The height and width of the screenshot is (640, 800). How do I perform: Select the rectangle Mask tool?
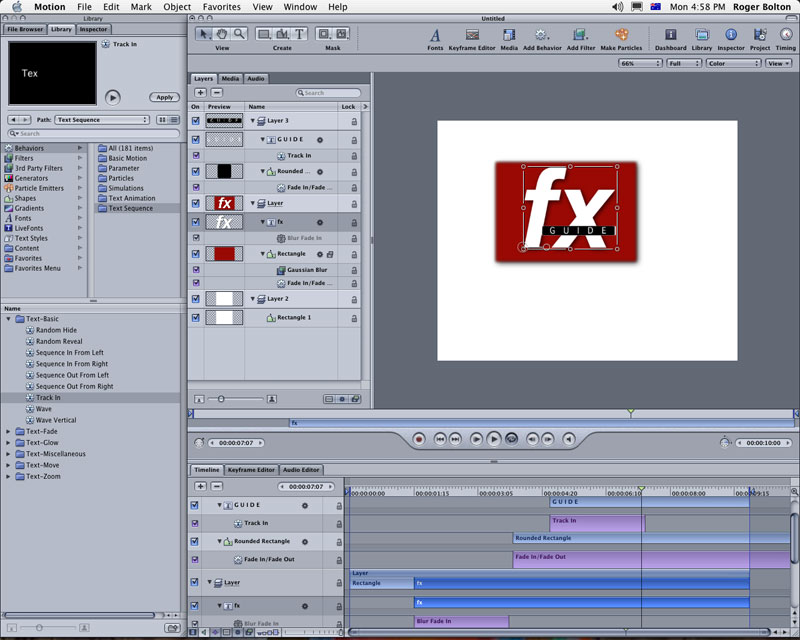pos(323,34)
